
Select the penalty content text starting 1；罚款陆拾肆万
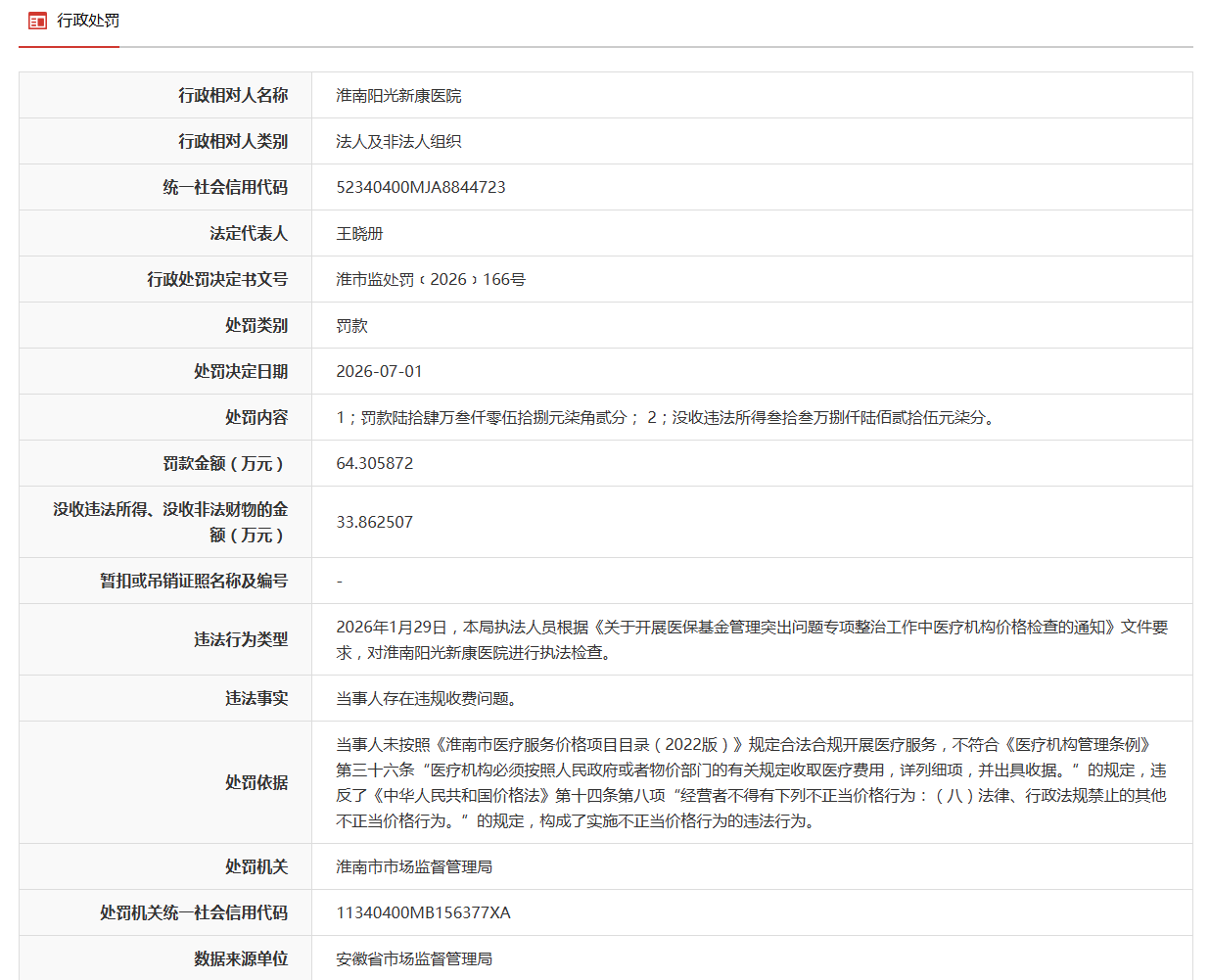click(667, 417)
